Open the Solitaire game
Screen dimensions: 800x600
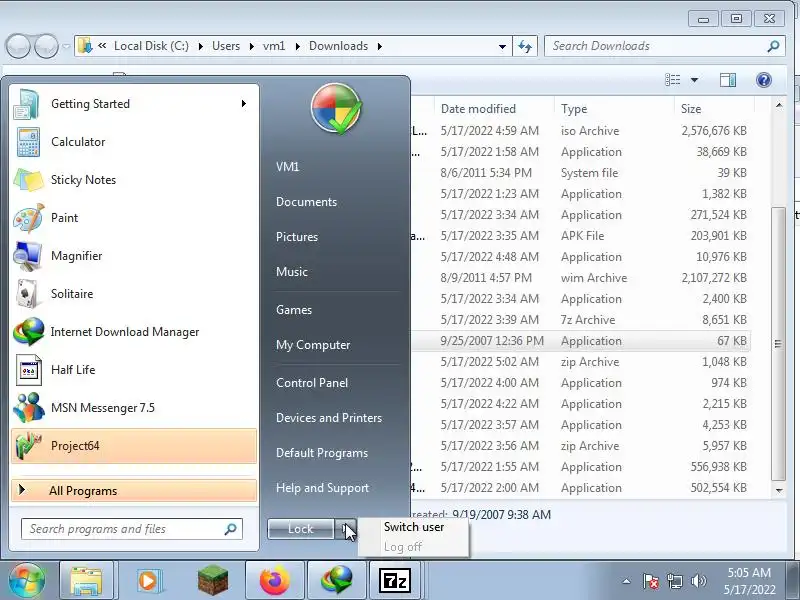(134, 294)
